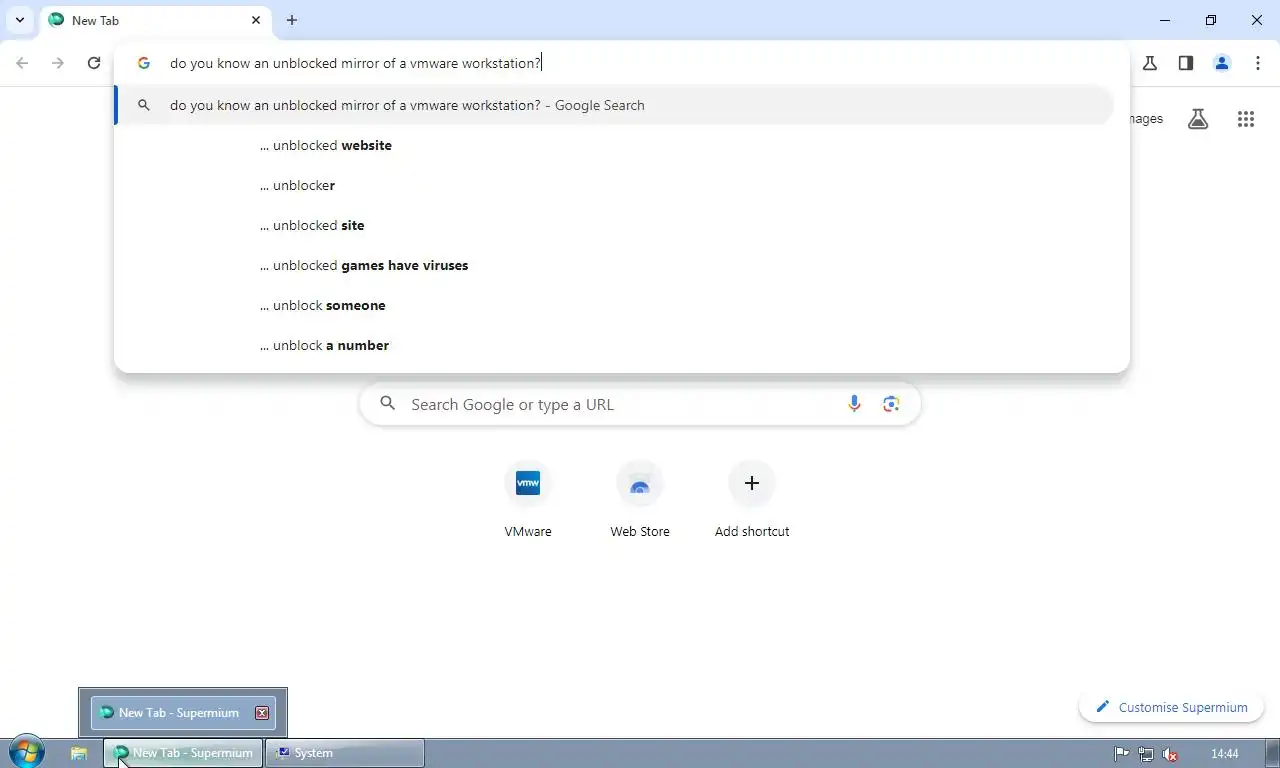Click the network tray icon
Screen dimensions: 1280x768
pyautogui.click(x=1146, y=754)
